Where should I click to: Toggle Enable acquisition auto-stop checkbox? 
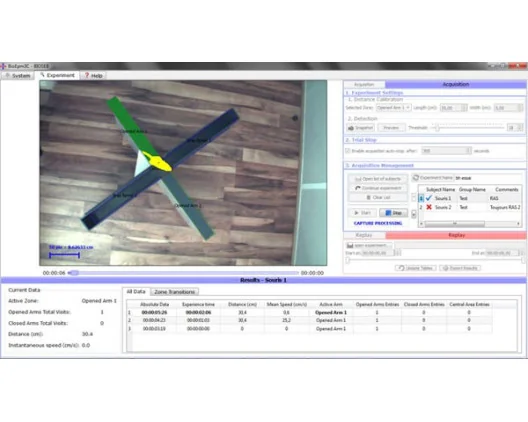[x=348, y=151]
